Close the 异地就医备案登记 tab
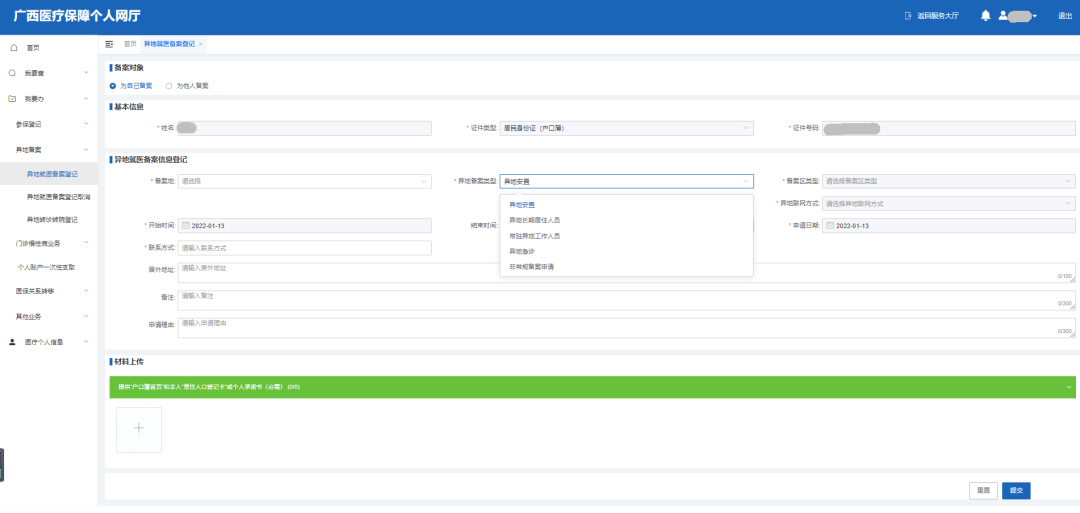 pos(201,44)
